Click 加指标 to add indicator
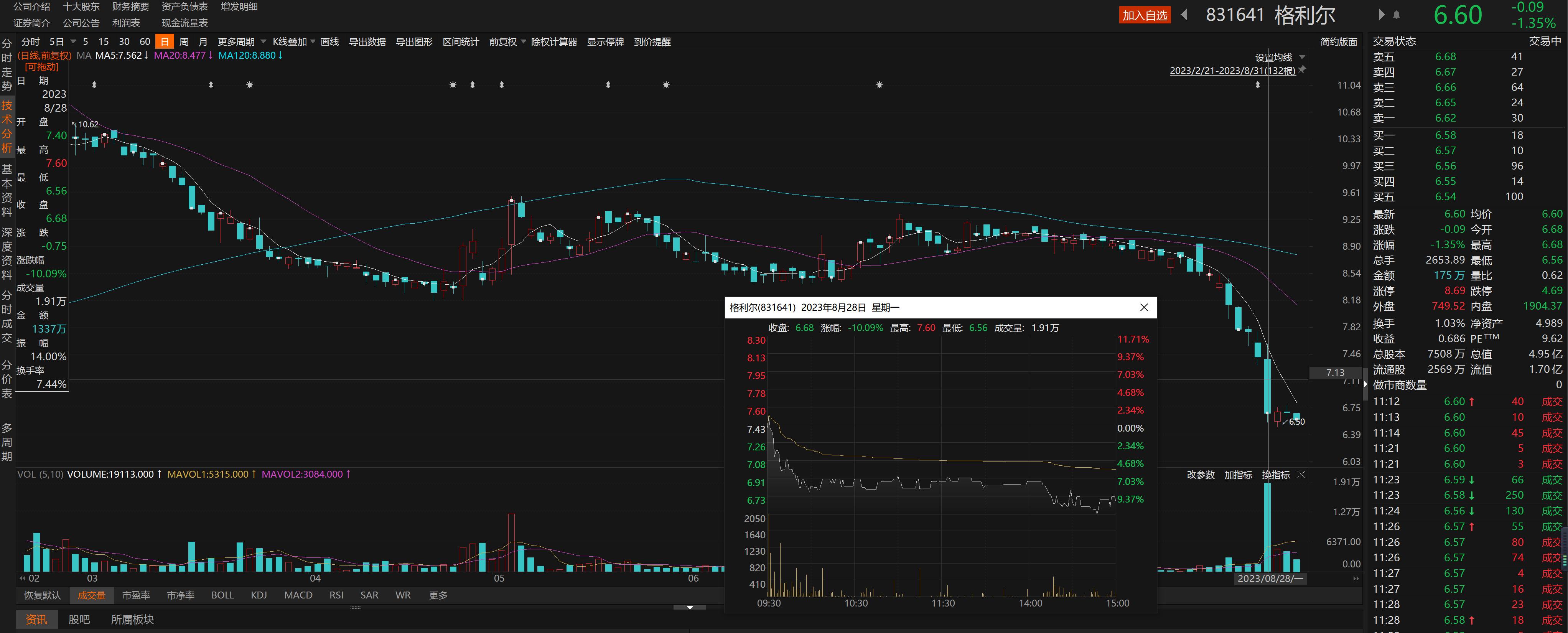Screen dimensions: 1568x633 pyautogui.click(x=1238, y=474)
